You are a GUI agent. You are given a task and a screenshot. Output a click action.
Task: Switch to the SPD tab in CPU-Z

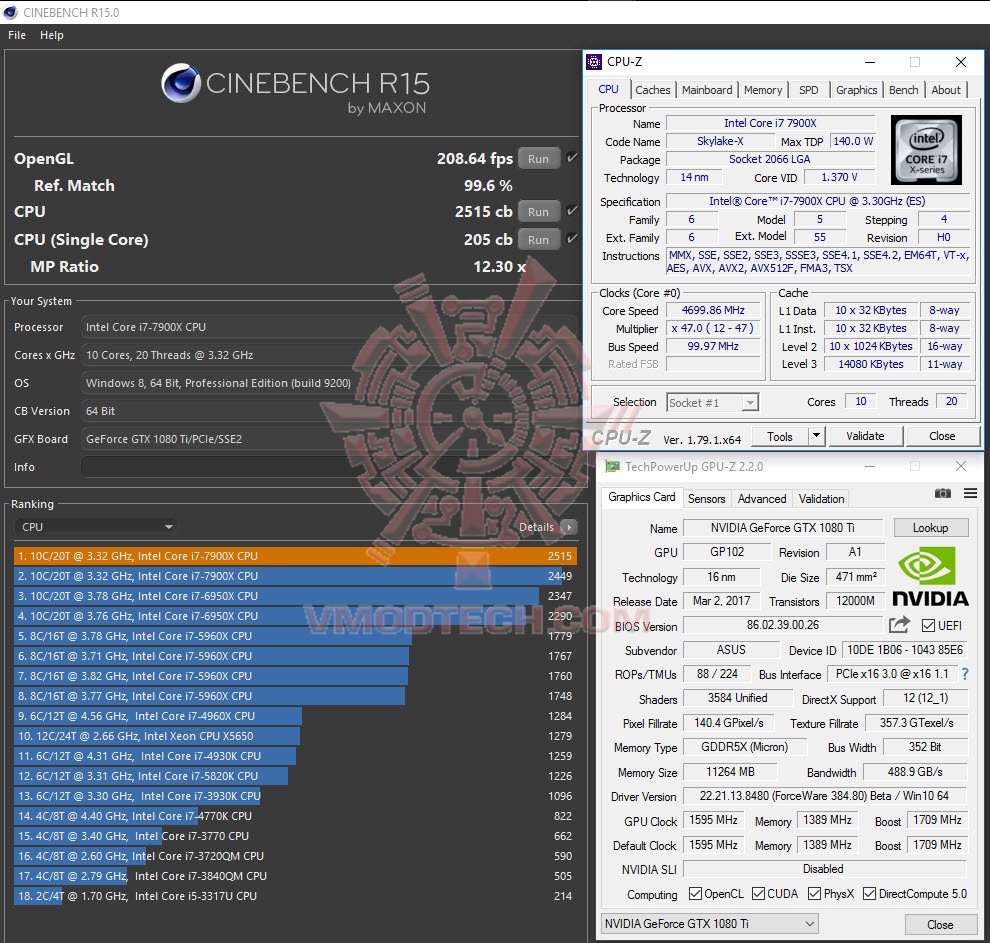pyautogui.click(x=808, y=90)
